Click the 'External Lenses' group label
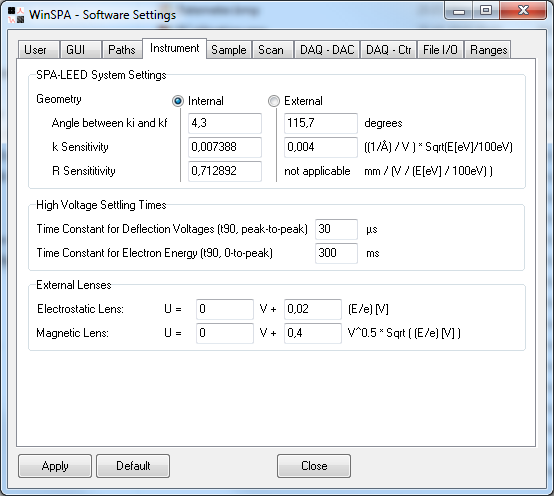The width and height of the screenshot is (554, 496). click(x=73, y=285)
